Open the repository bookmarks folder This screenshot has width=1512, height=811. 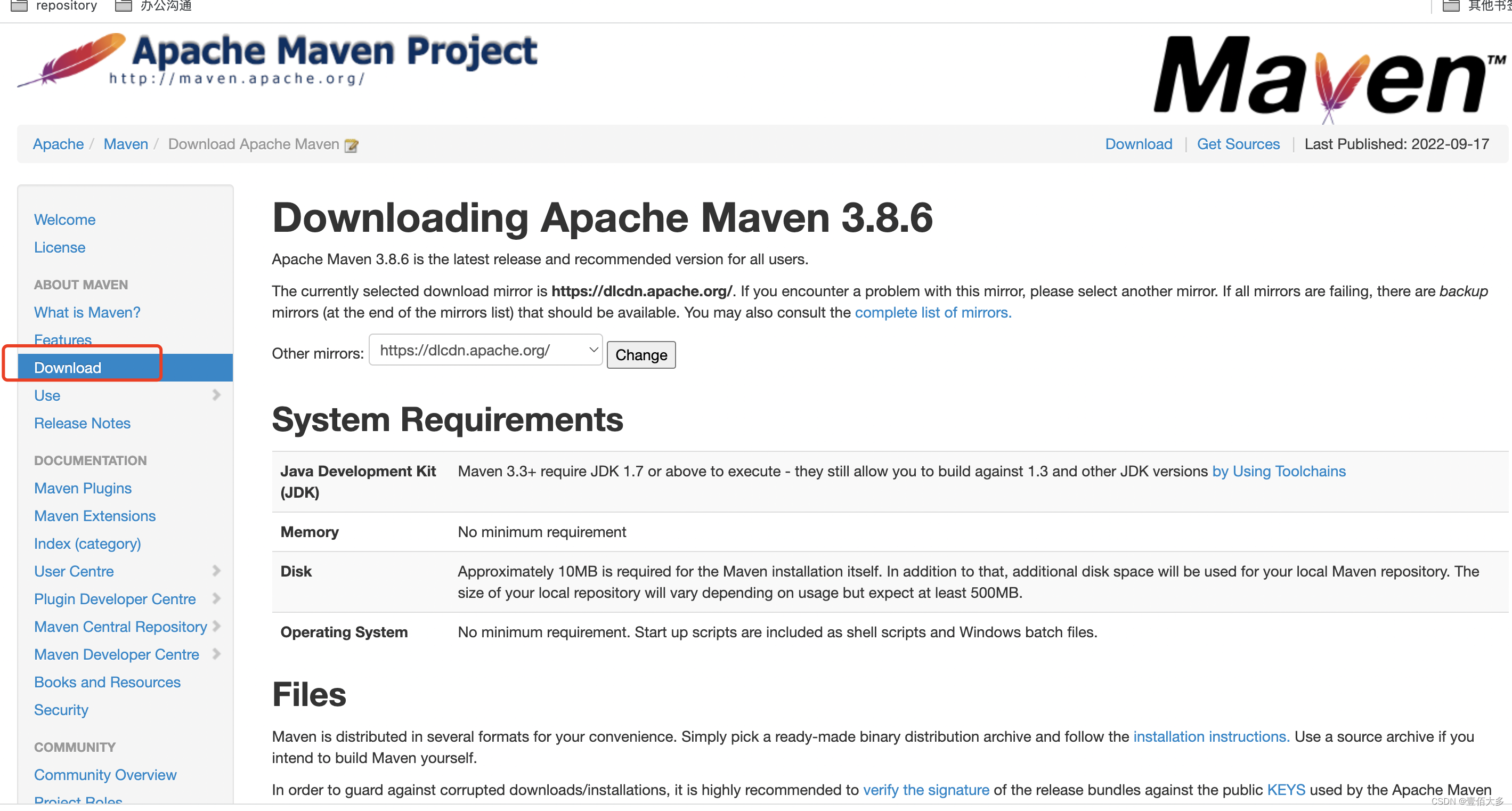click(x=54, y=6)
